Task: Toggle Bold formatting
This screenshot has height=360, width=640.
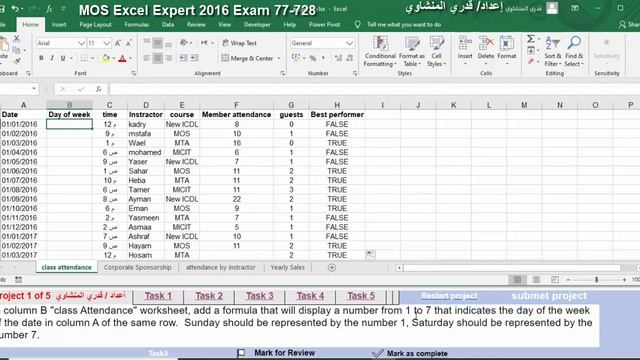Action: (x=41, y=58)
